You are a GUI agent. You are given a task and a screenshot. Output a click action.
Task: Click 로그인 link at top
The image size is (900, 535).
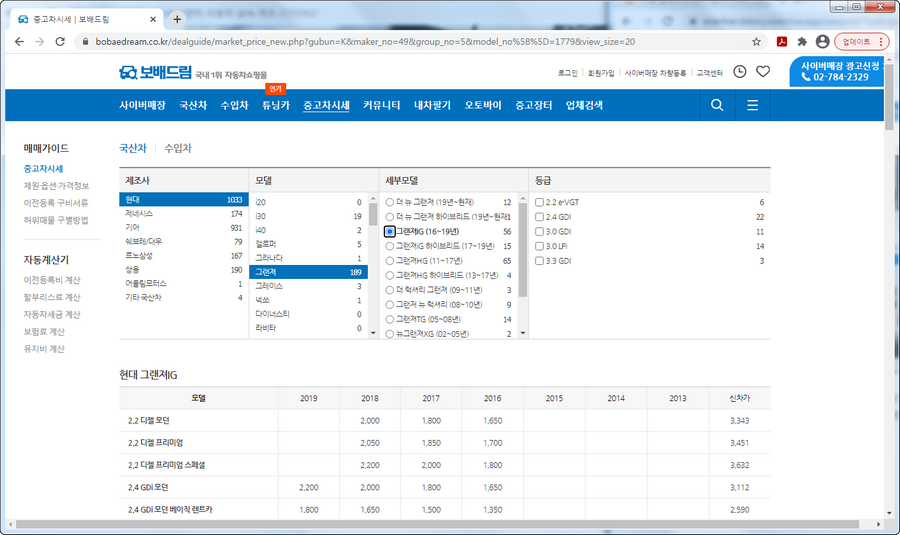click(x=568, y=73)
